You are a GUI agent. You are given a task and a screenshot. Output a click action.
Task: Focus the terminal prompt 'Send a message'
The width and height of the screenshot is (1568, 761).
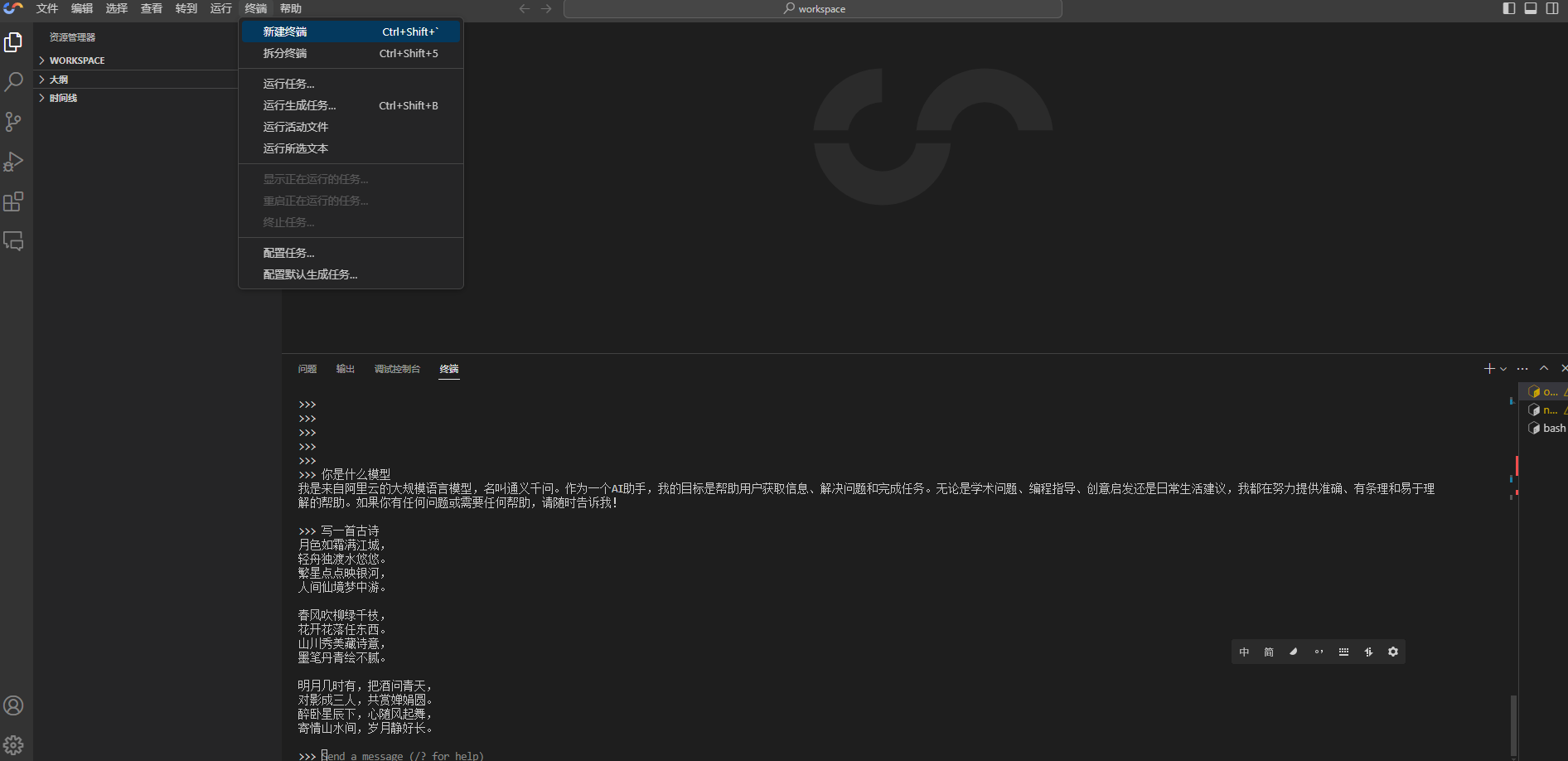pyautogui.click(x=403, y=756)
